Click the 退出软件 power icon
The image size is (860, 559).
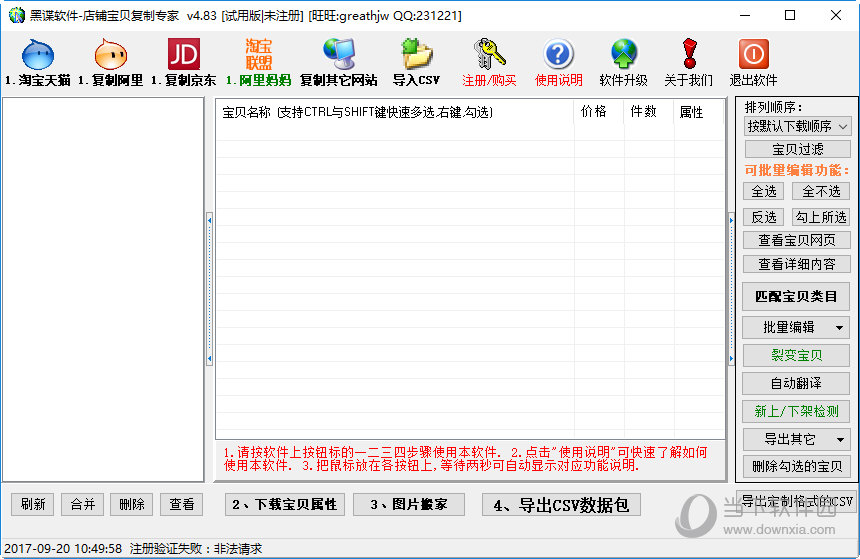click(x=753, y=55)
